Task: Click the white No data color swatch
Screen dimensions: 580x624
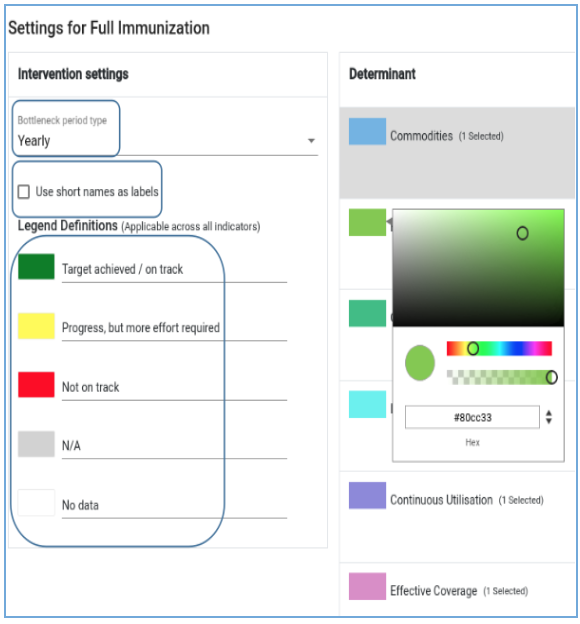Action: pos(36,503)
